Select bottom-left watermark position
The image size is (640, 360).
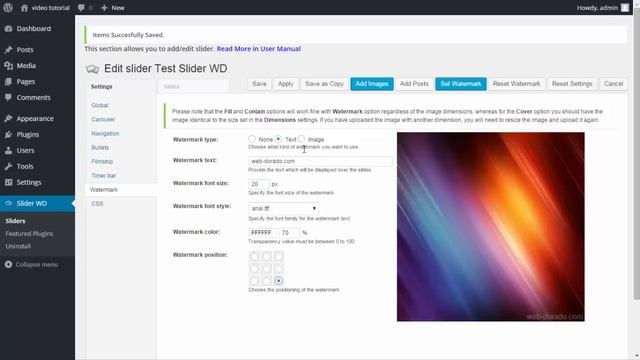tap(254, 281)
